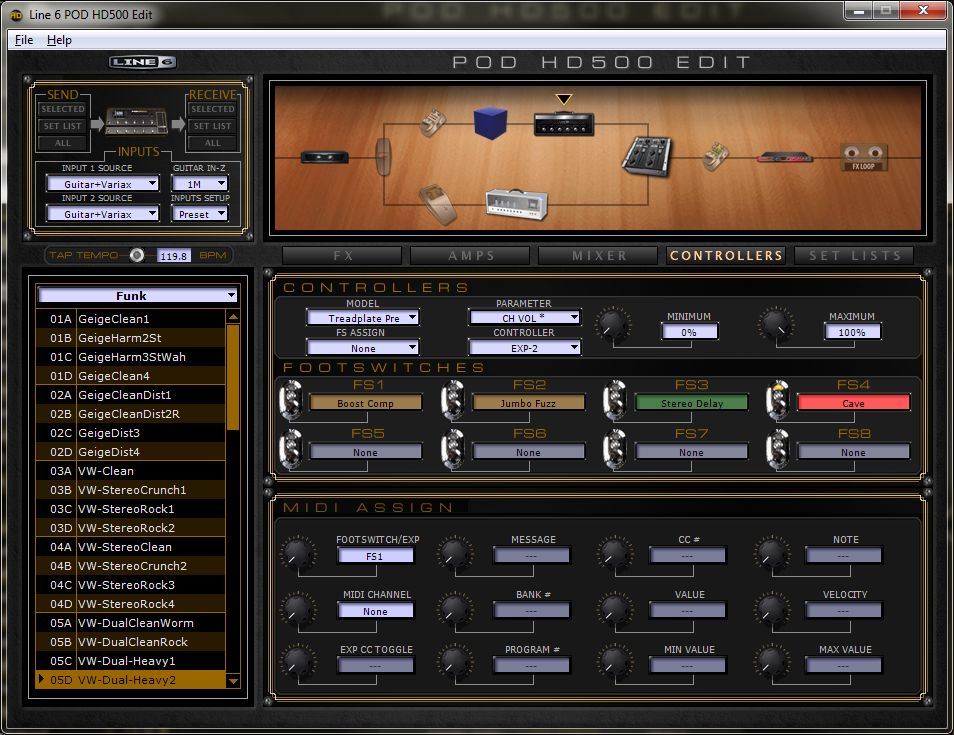The width and height of the screenshot is (954, 735).
Task: Click the FS3 footswitch icon
Action: (615, 400)
